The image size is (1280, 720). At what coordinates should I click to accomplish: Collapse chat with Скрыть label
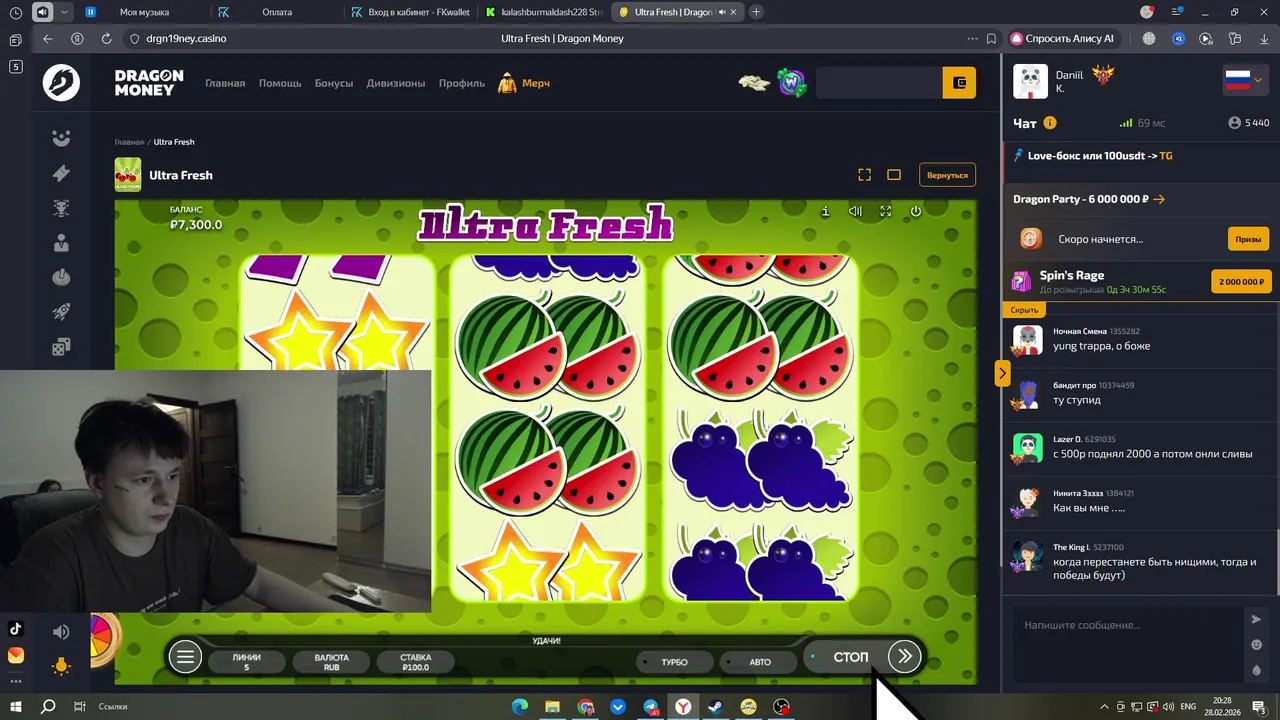(1024, 310)
